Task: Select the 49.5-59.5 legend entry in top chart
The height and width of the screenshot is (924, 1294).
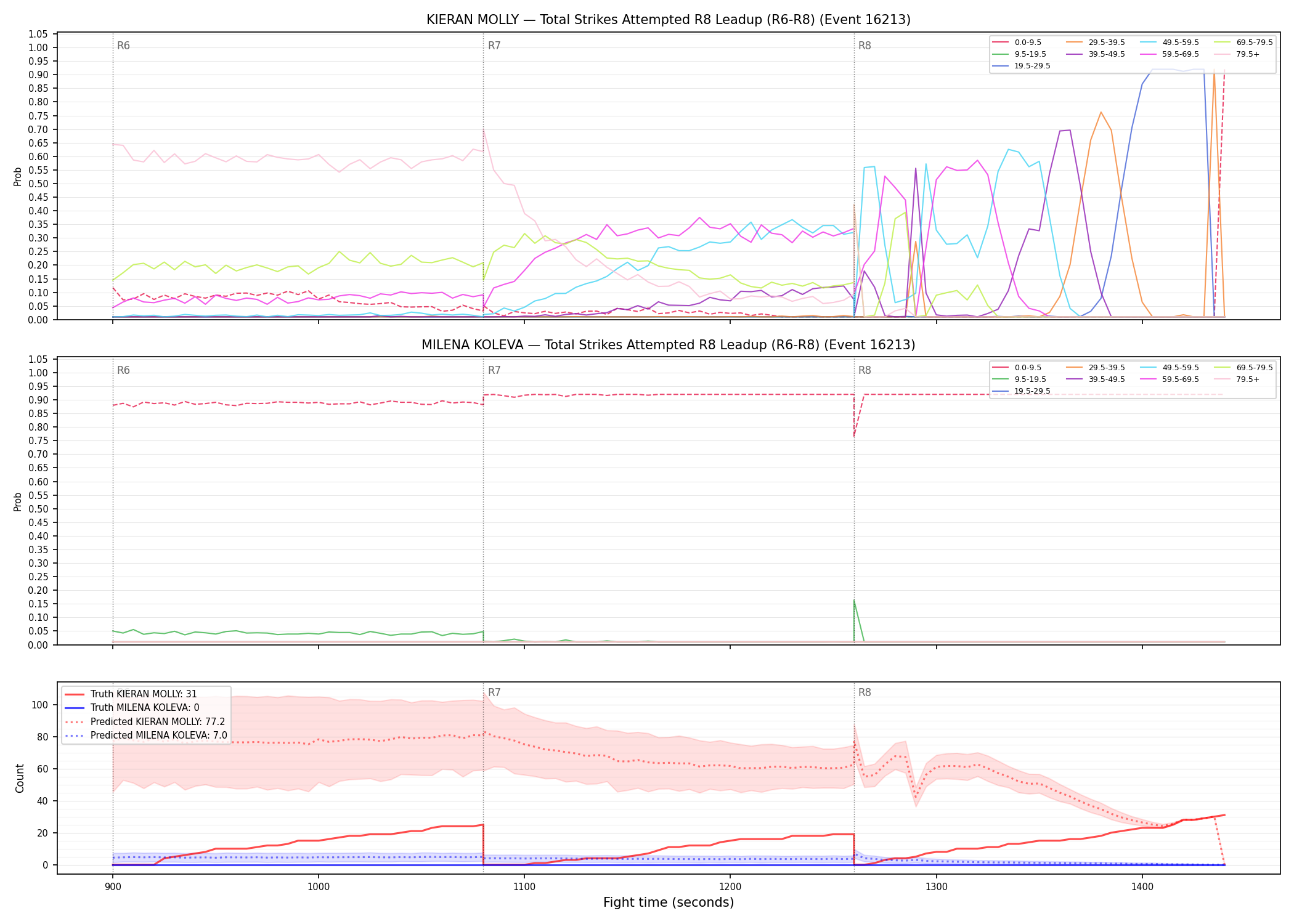Action: pyautogui.click(x=1170, y=43)
